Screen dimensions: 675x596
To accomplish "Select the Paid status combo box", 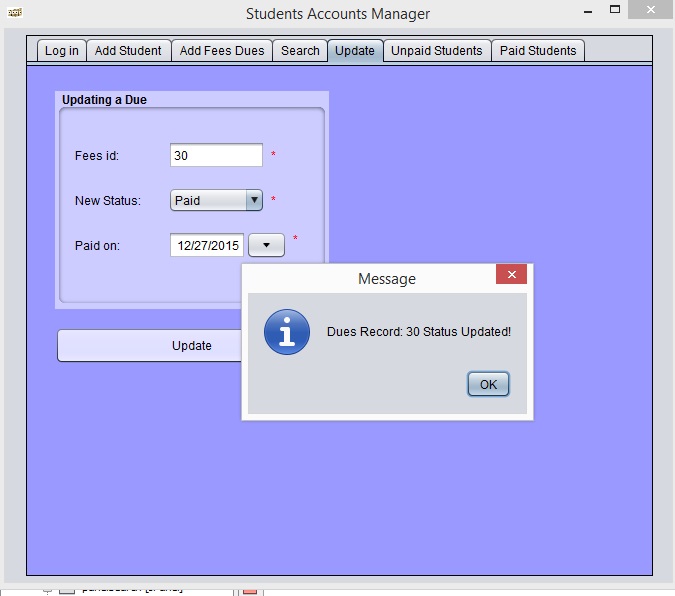I will pyautogui.click(x=216, y=200).
